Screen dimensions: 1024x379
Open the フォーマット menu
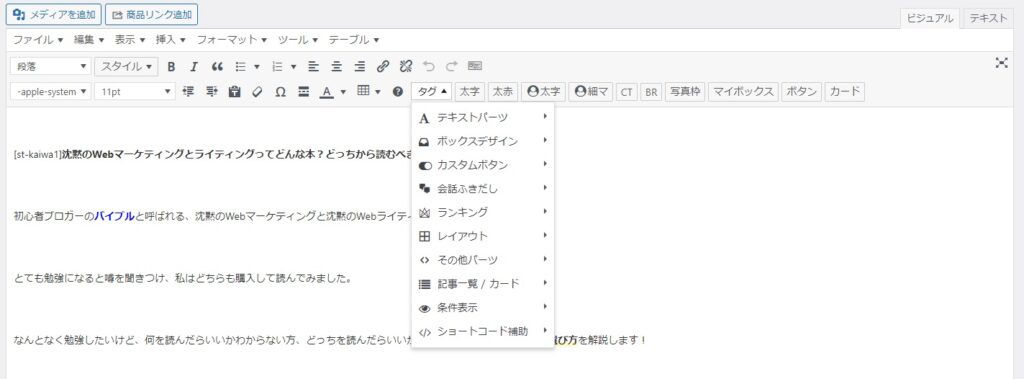coord(232,40)
